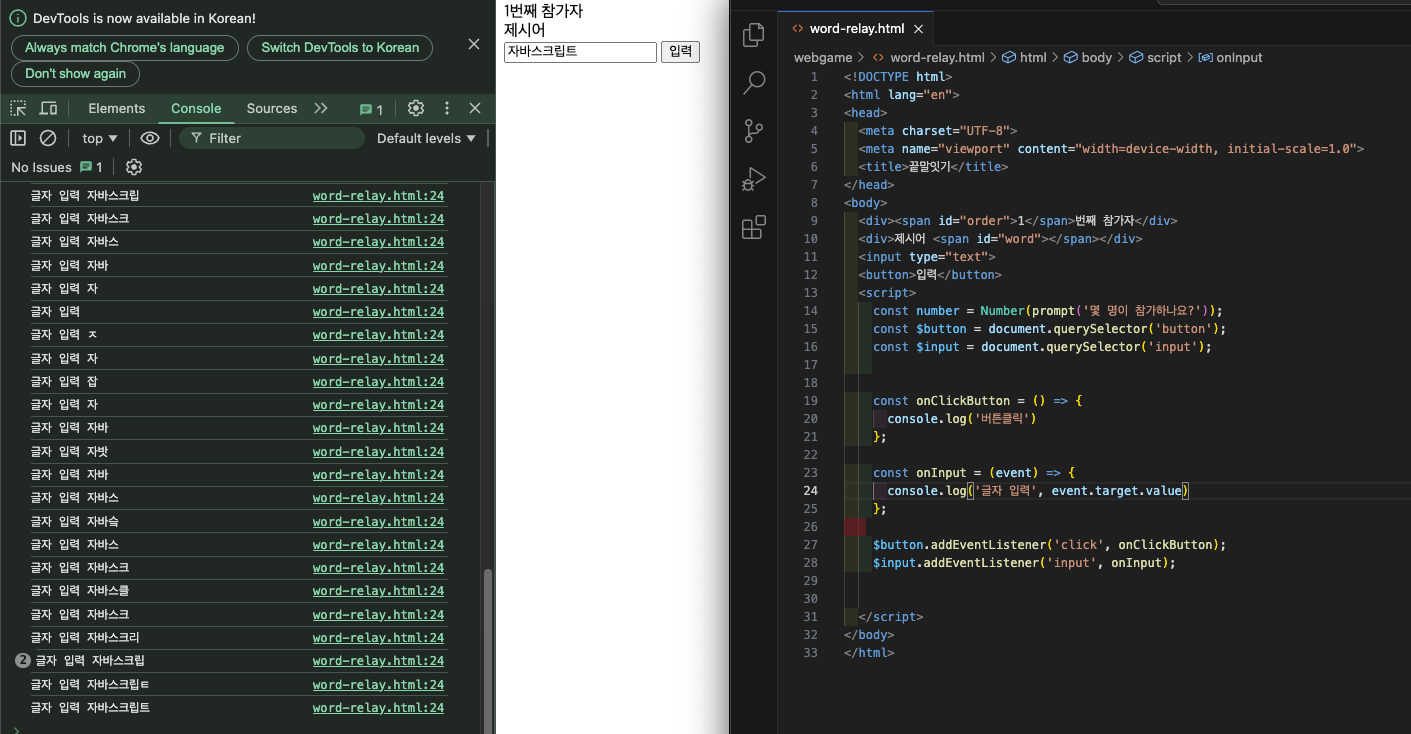This screenshot has width=1411, height=734.
Task: Open the Search view in VS Code
Action: (x=754, y=82)
